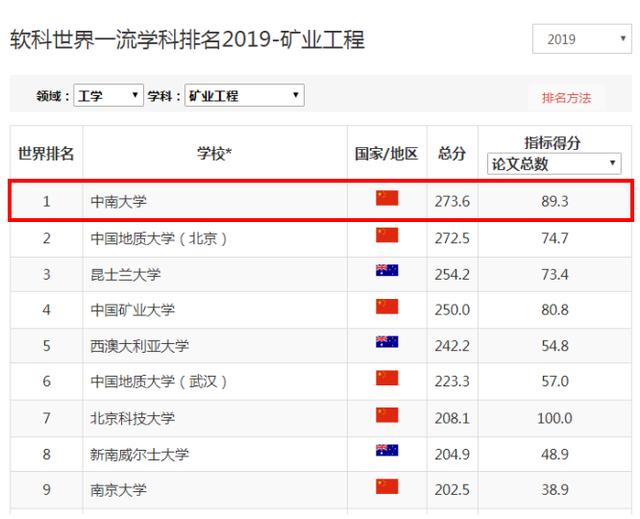This screenshot has width=640, height=519.
Task: Click the page title 软科世界一流学科排名2019-矿业工程
Action: tap(187, 40)
